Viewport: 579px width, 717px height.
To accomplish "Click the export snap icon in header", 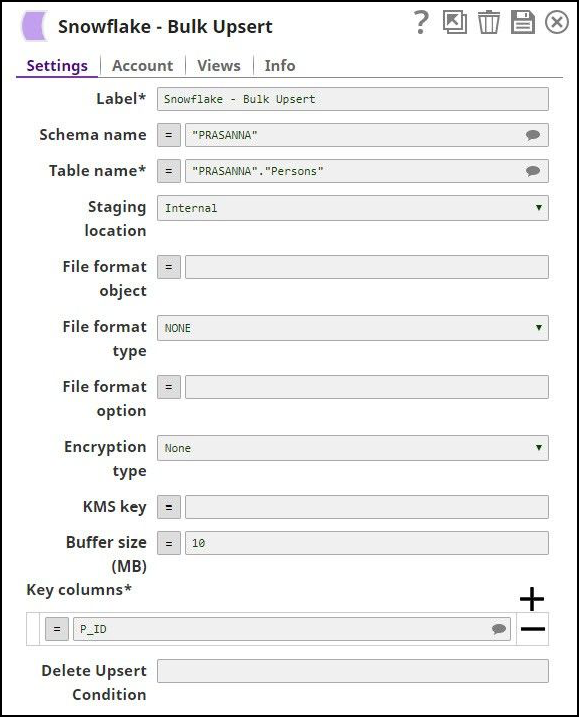I will (455, 22).
